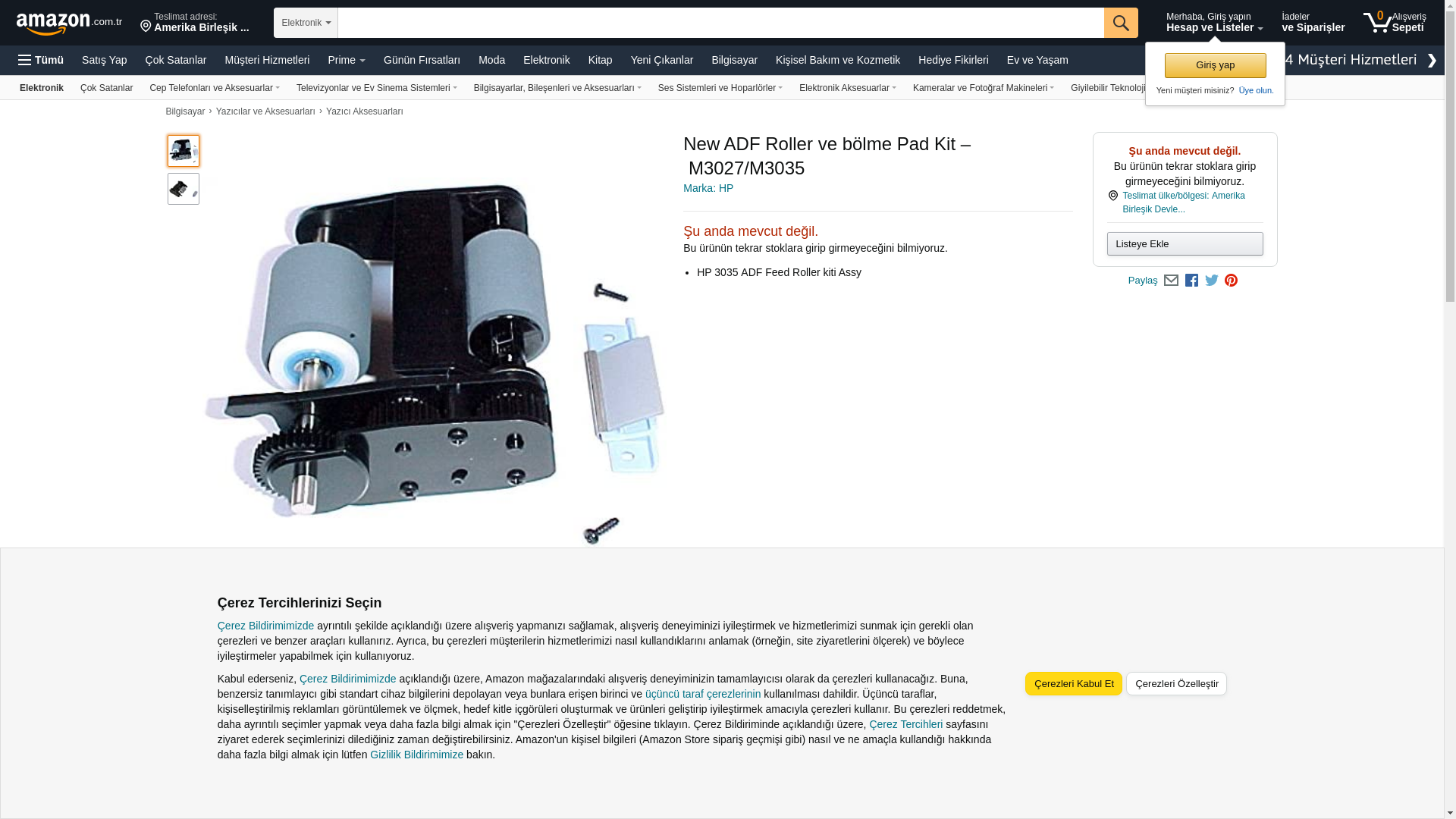This screenshot has height=819, width=1456.
Task: Expand Televizyonlar ve Ev Sinema Sistemleri menu
Action: 377,88
